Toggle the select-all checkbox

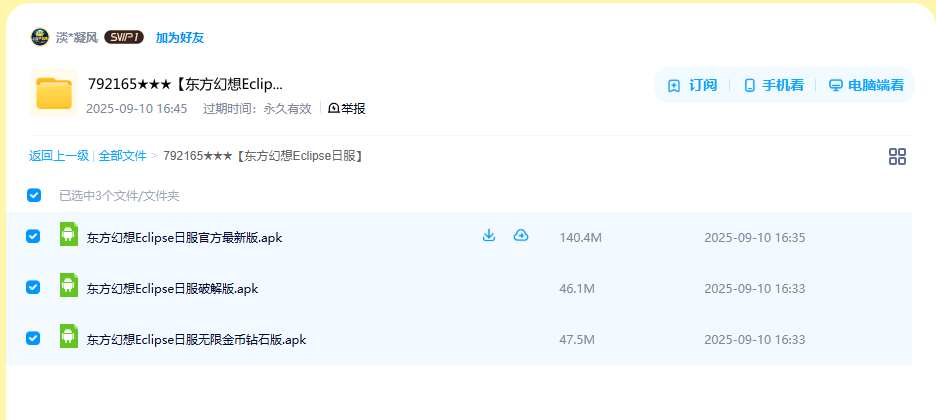(34, 195)
